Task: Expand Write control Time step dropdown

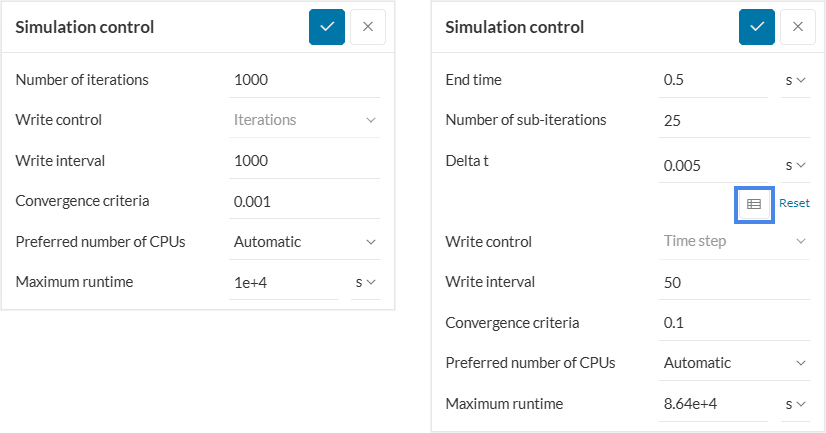Action: coord(734,241)
